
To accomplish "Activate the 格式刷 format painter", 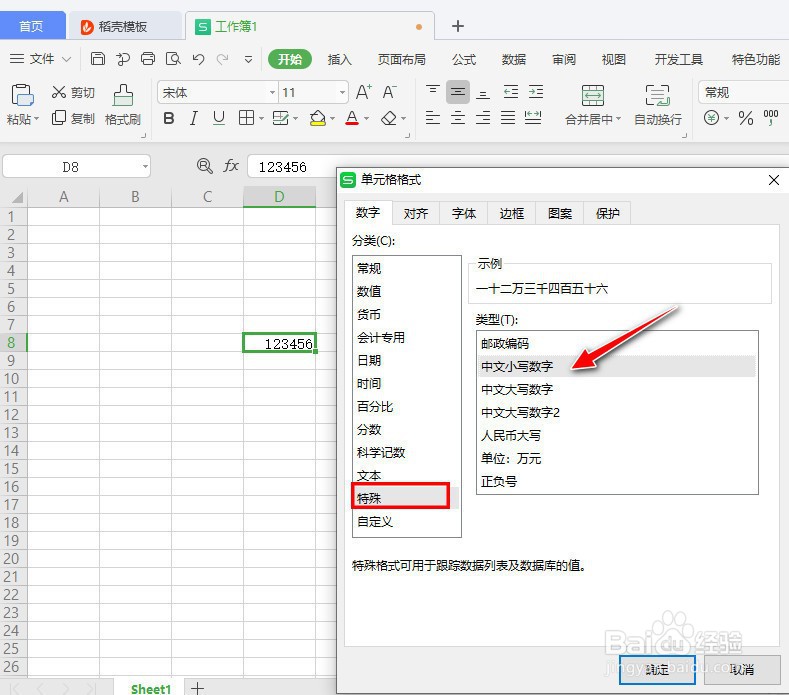I will pos(123,105).
